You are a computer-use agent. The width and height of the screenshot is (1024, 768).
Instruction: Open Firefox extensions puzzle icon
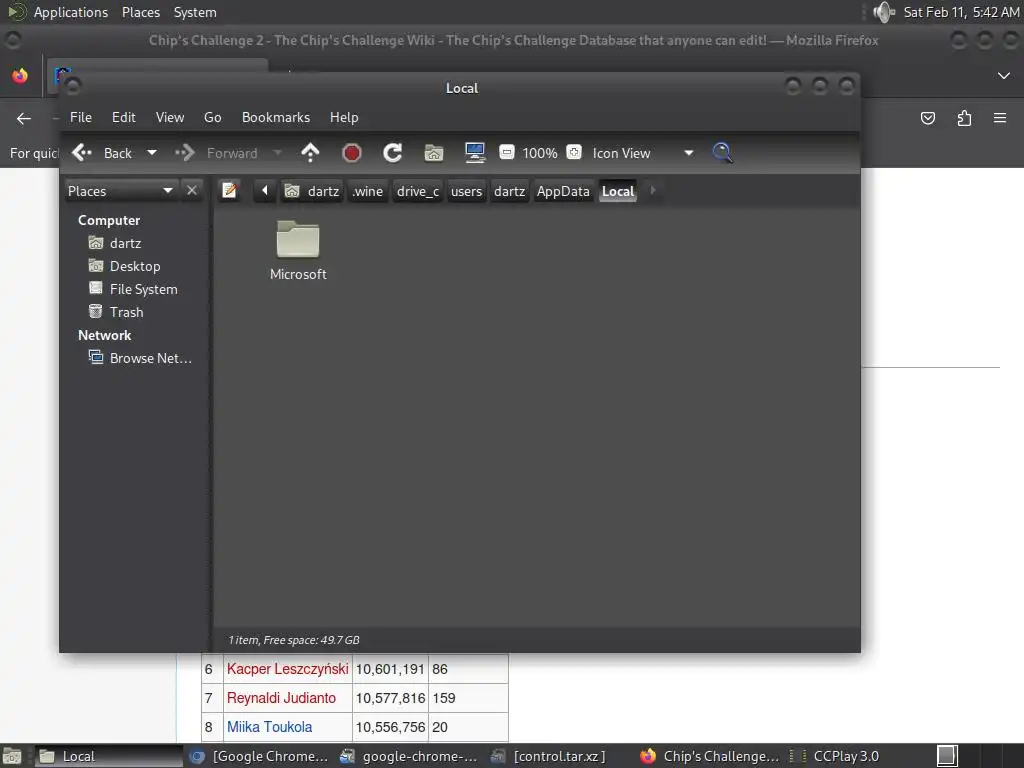964,118
